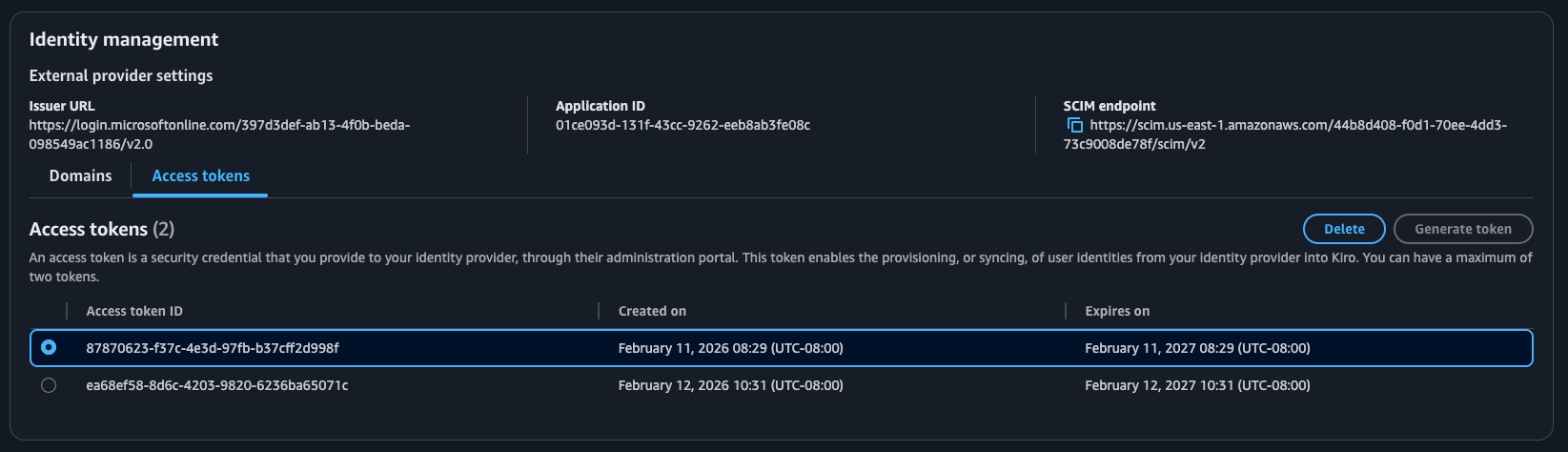Select radio button for token 87870623
Screen dimensions: 1568x452
[49, 348]
